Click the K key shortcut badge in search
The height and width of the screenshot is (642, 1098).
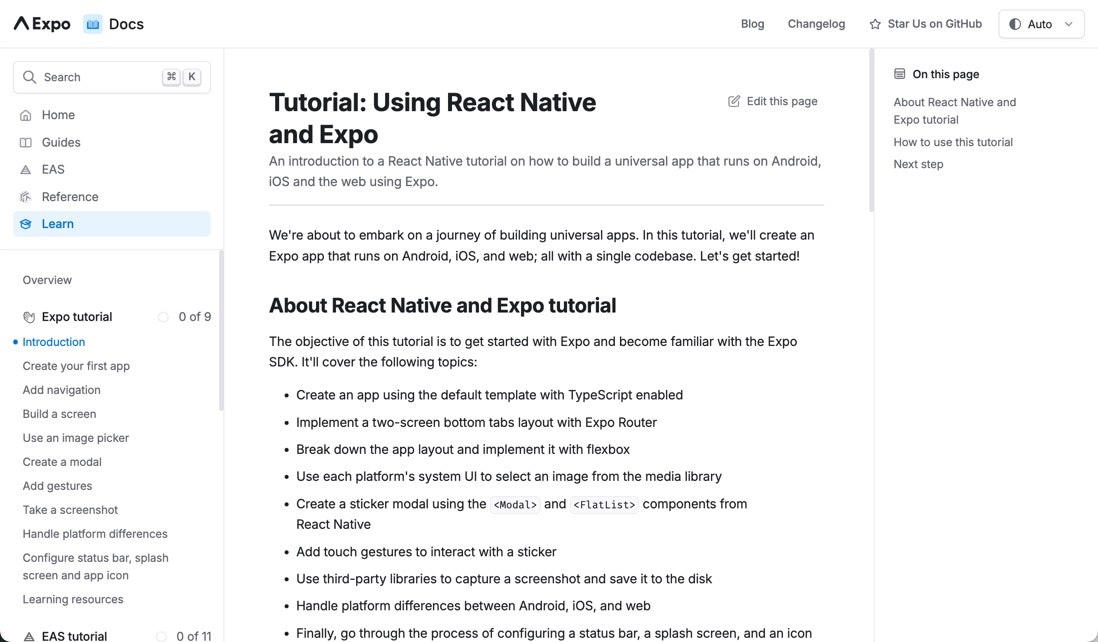[191, 77]
